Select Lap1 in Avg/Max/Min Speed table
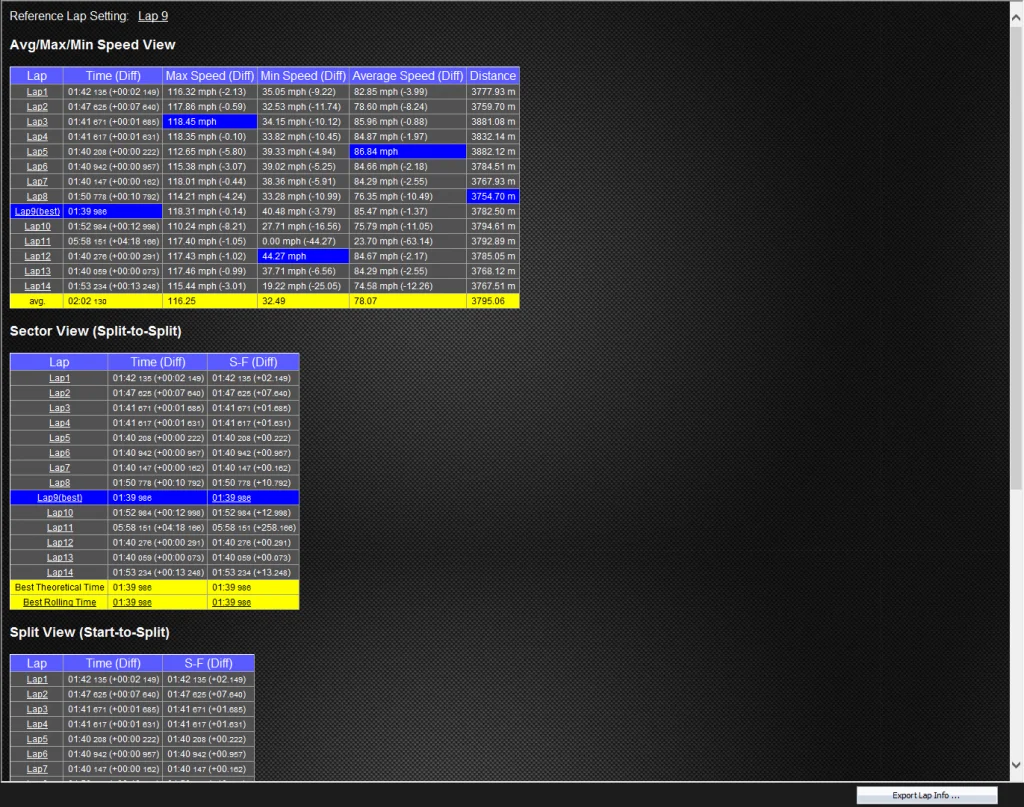This screenshot has height=807, width=1024. (37, 92)
